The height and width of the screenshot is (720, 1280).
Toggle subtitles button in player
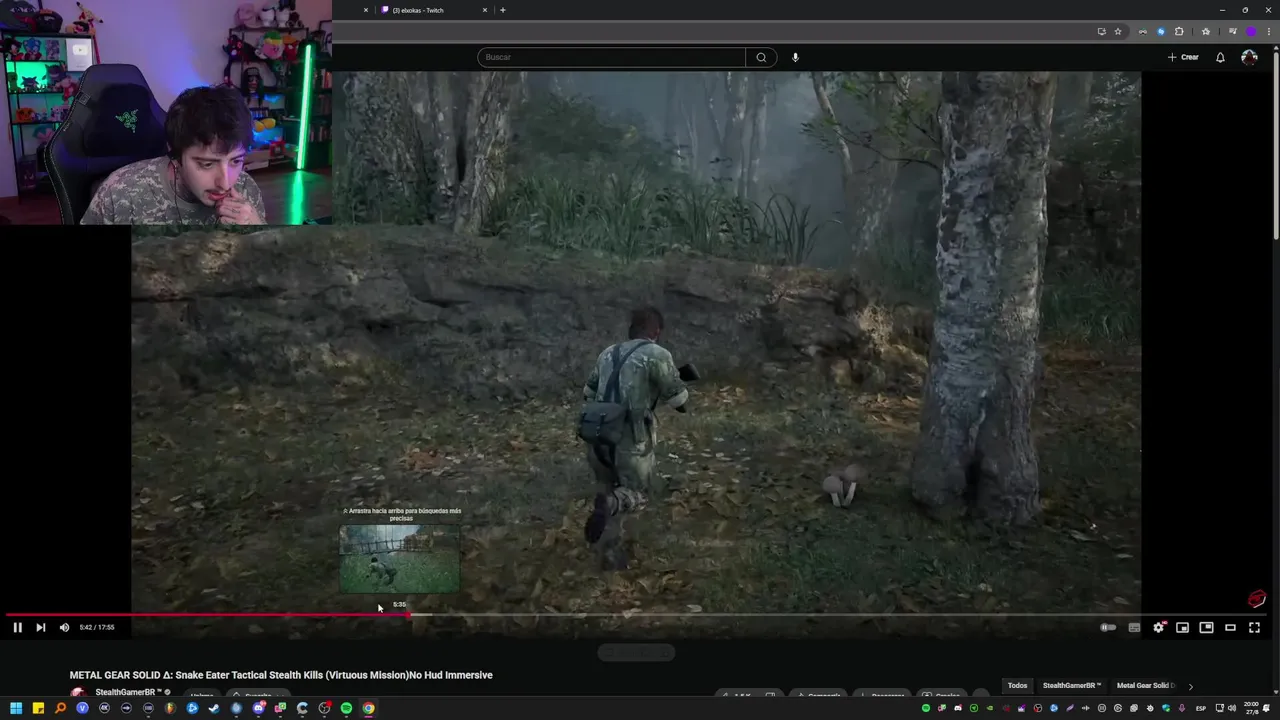[1134, 627]
